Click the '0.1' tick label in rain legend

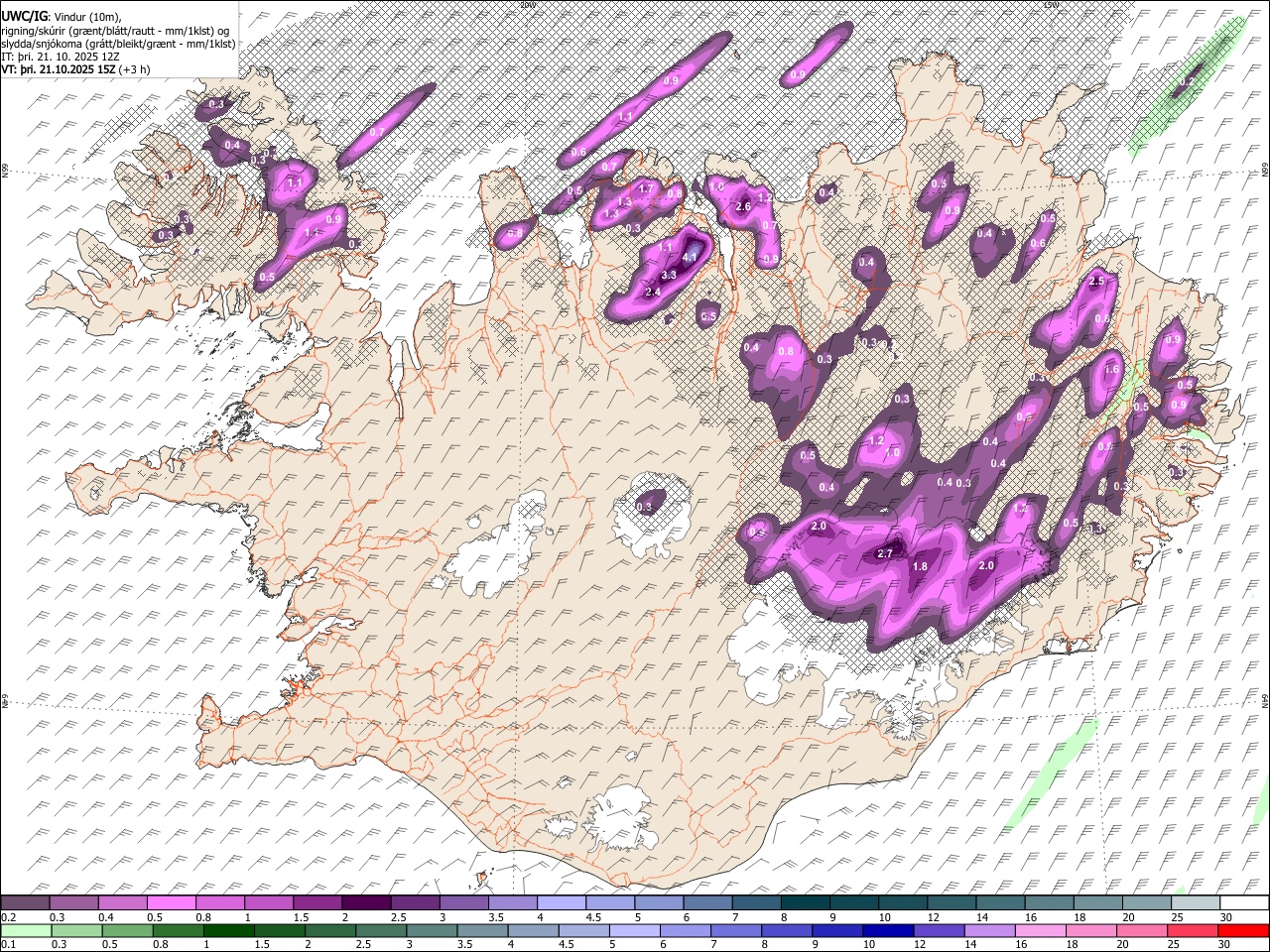coord(7,946)
